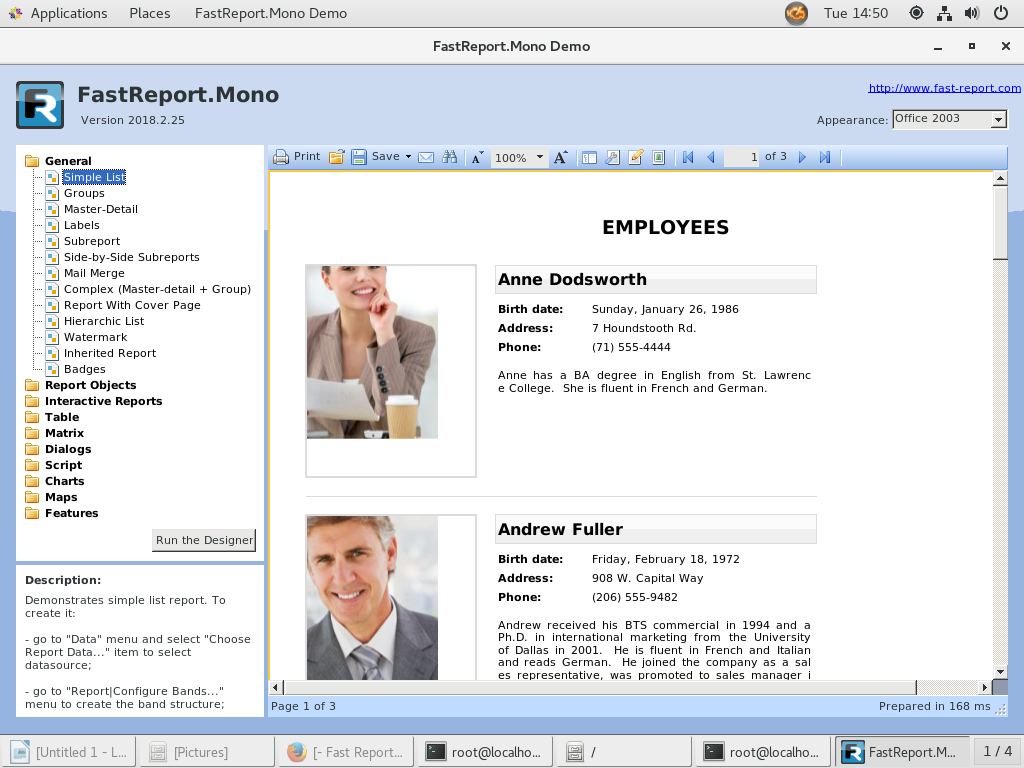Image resolution: width=1024 pixels, height=768 pixels.
Task: Open FastReport.Mono Demo top bar menu
Action: pos(270,13)
